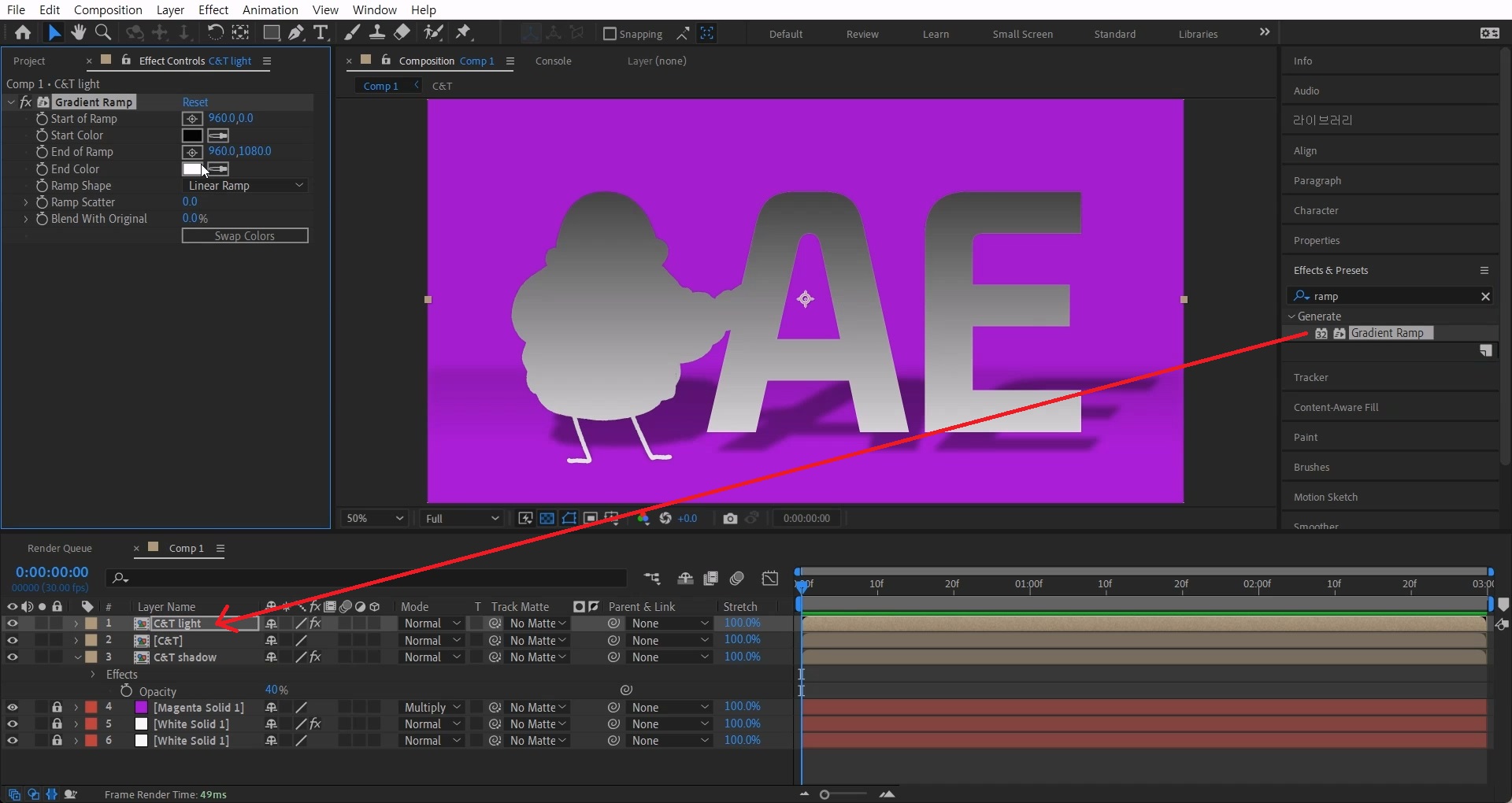1512x803 pixels.
Task: Click the timeline zoom slider handle
Action: (825, 794)
